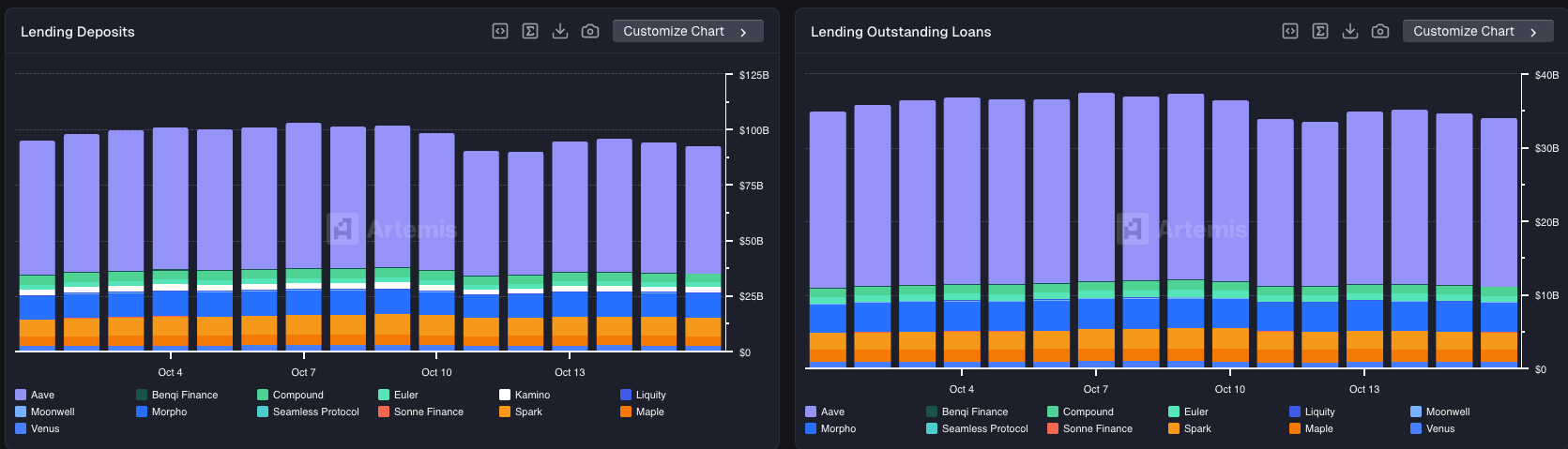Toggle Morpho in the Outstanding Loans legend
1568x449 pixels.
click(830, 428)
